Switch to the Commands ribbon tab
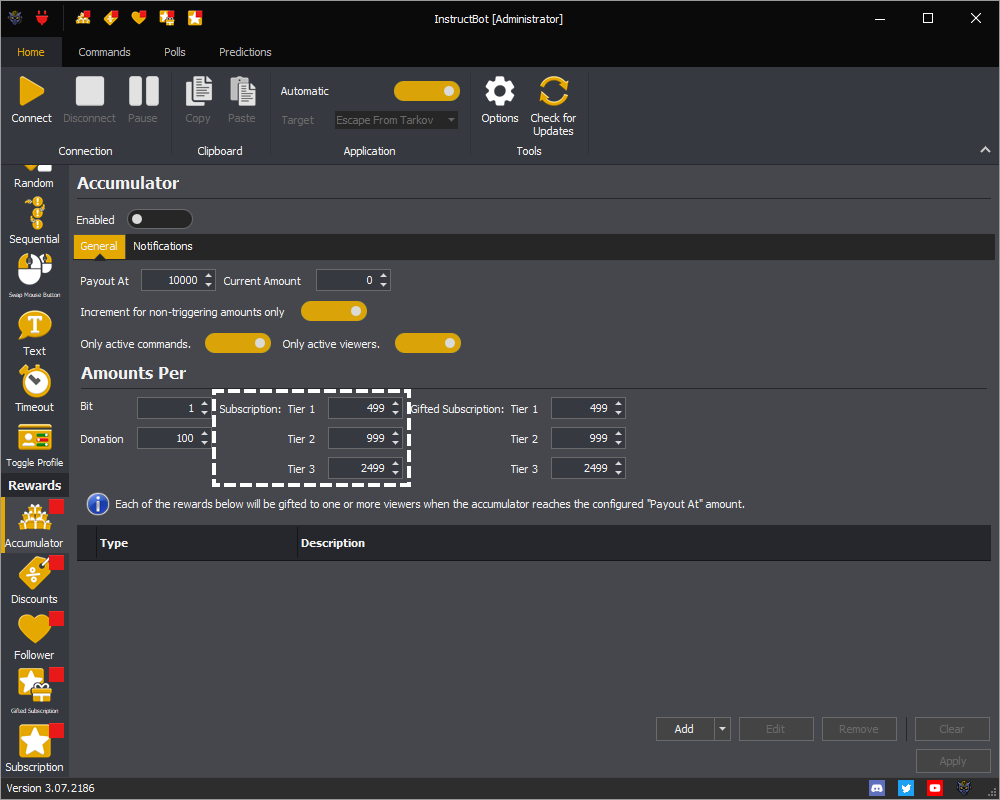 tap(105, 52)
